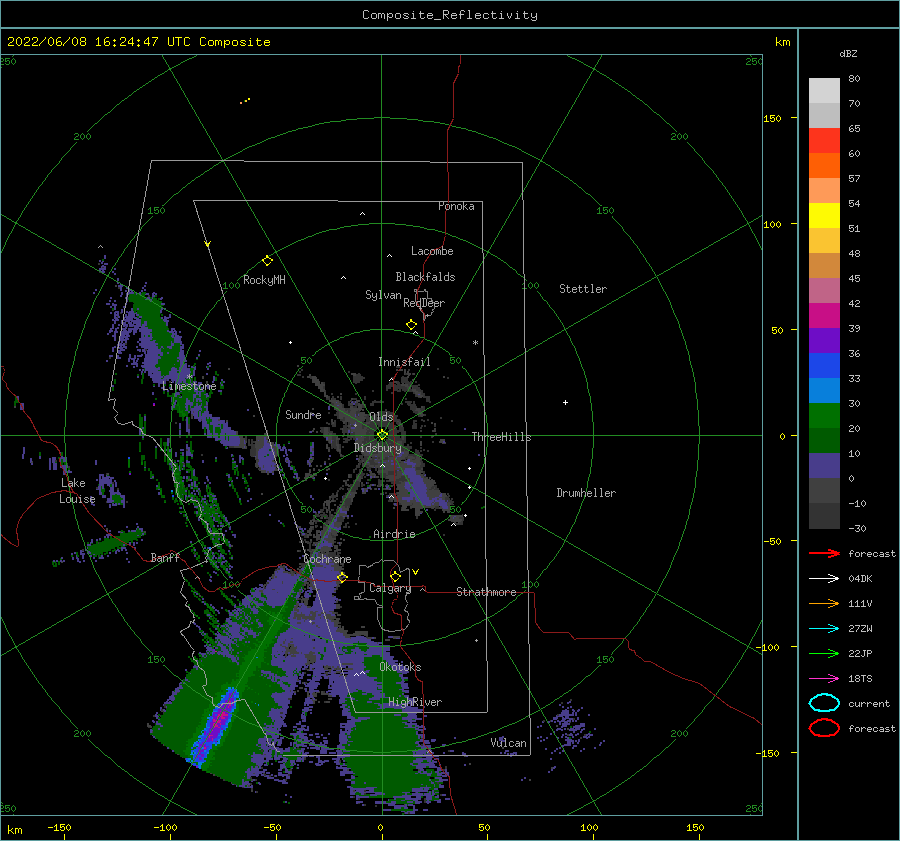Select the Cochrane label
Screen dimensions: 900x841
327,559
